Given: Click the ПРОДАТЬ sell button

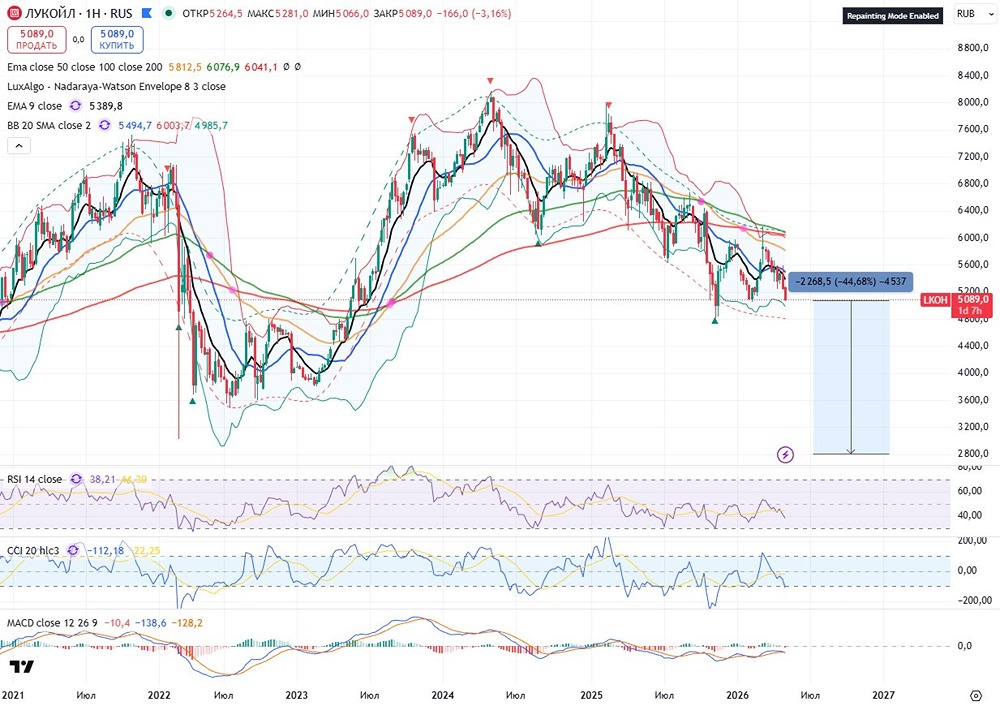Looking at the screenshot, I should click(36, 40).
